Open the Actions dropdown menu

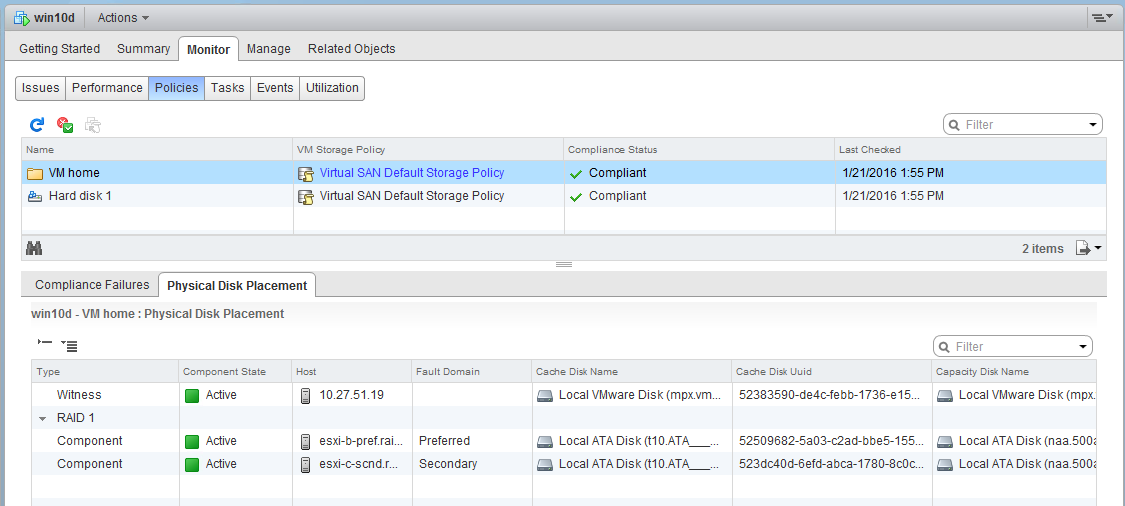tap(123, 18)
